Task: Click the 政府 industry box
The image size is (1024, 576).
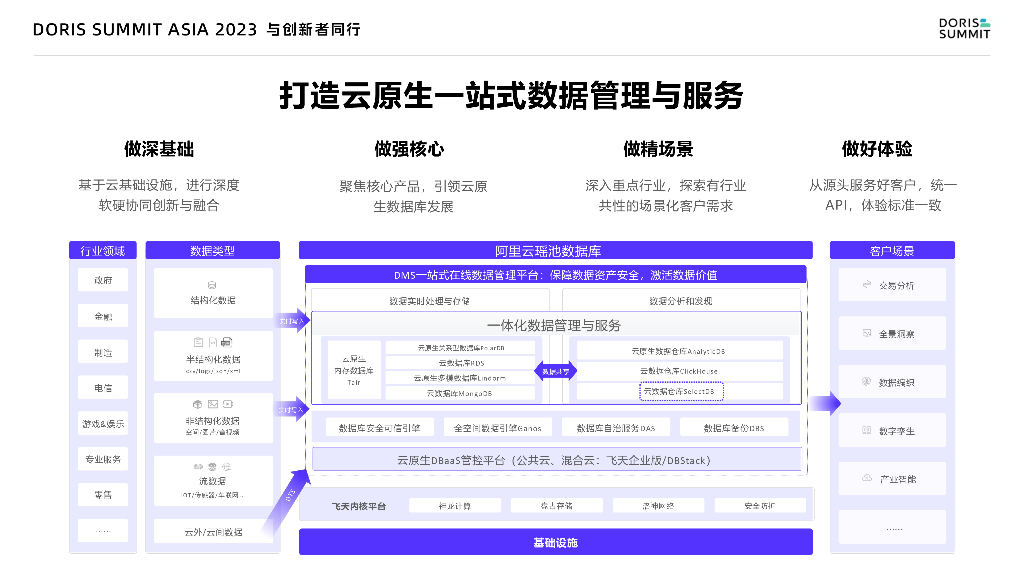Action: (103, 280)
